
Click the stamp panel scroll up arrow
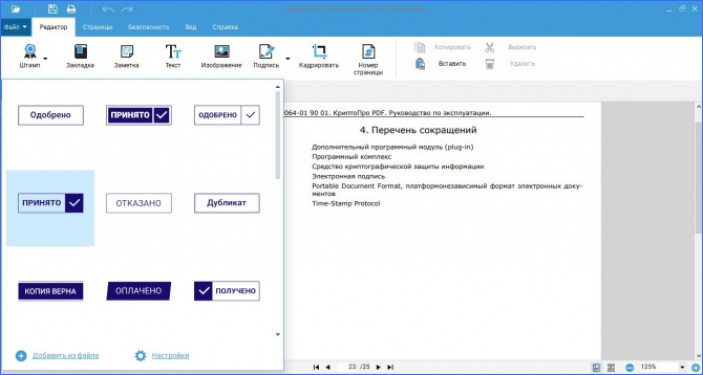coord(278,87)
